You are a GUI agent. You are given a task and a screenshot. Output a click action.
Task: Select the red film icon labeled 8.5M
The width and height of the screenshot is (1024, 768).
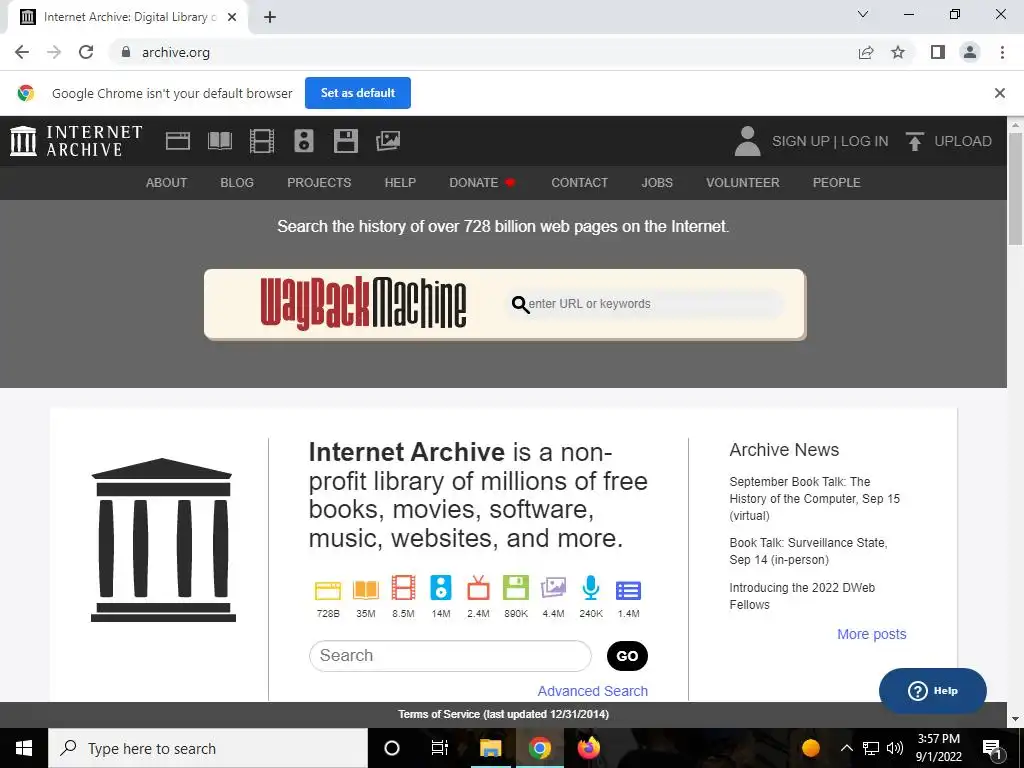[x=403, y=588]
